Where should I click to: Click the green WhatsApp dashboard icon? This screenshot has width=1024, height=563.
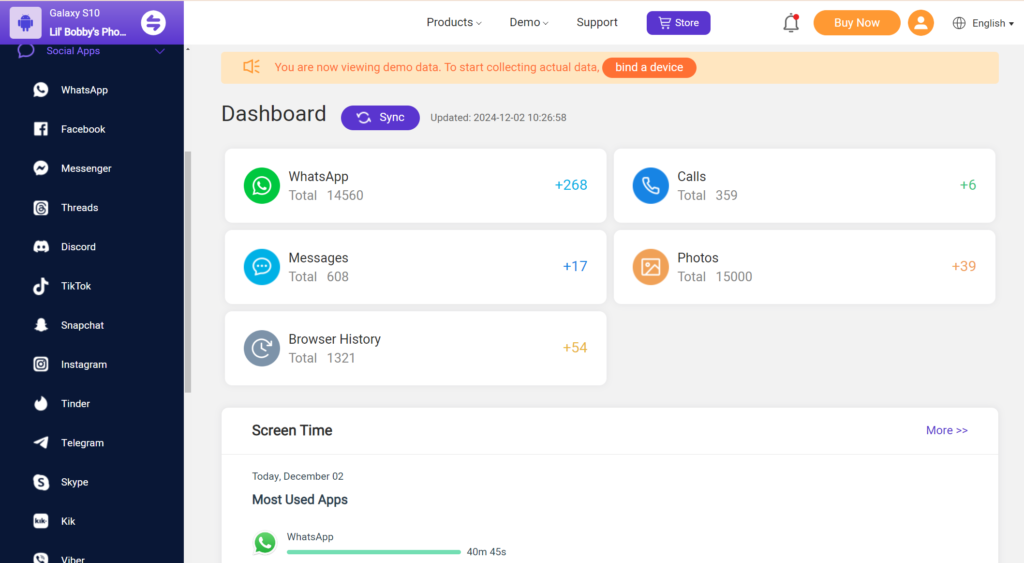pos(262,185)
